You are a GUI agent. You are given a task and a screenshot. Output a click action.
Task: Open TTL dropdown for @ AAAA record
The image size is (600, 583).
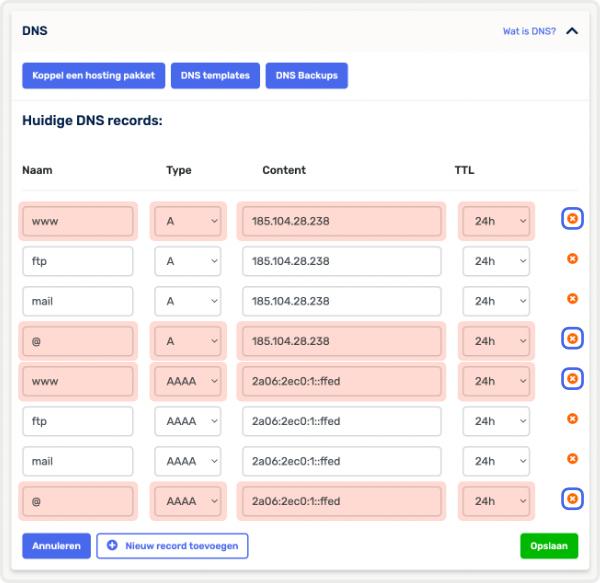tap(495, 501)
